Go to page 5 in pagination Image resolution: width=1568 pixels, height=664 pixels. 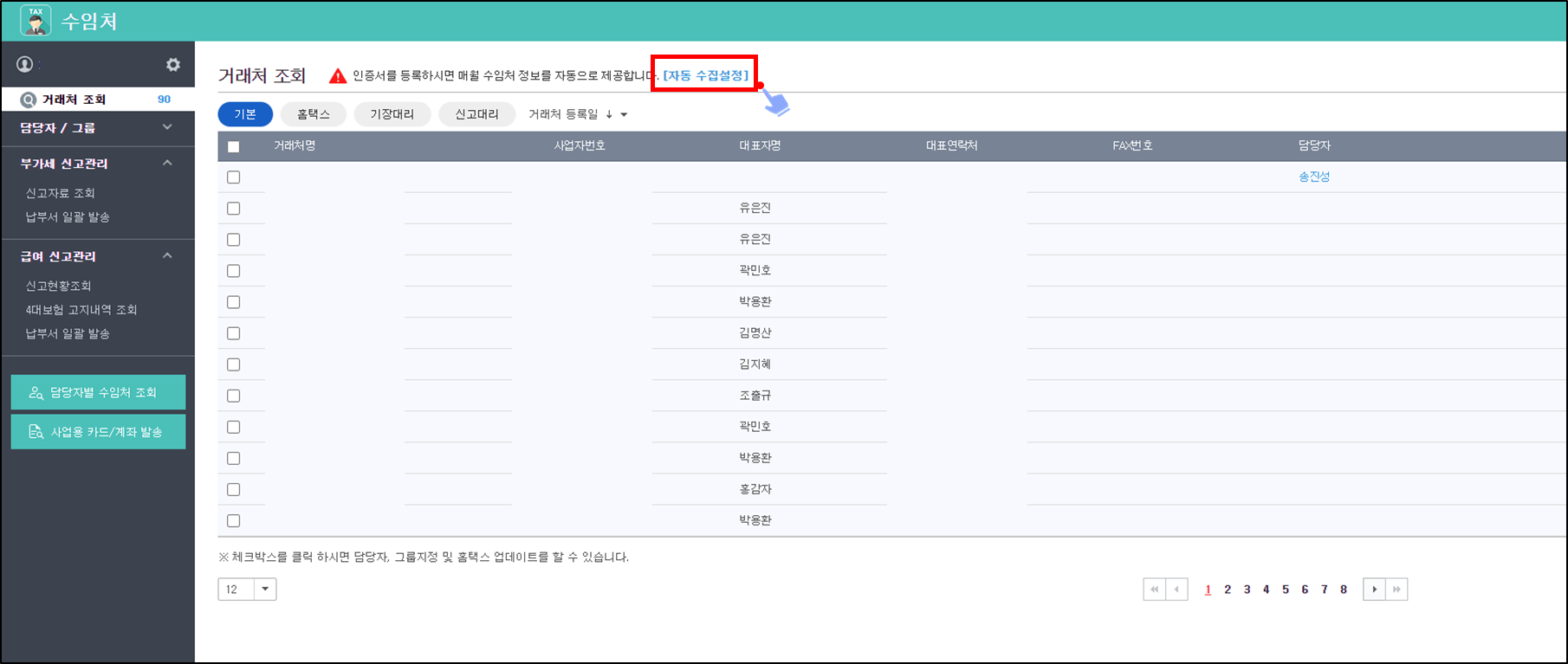pyautogui.click(x=1286, y=590)
